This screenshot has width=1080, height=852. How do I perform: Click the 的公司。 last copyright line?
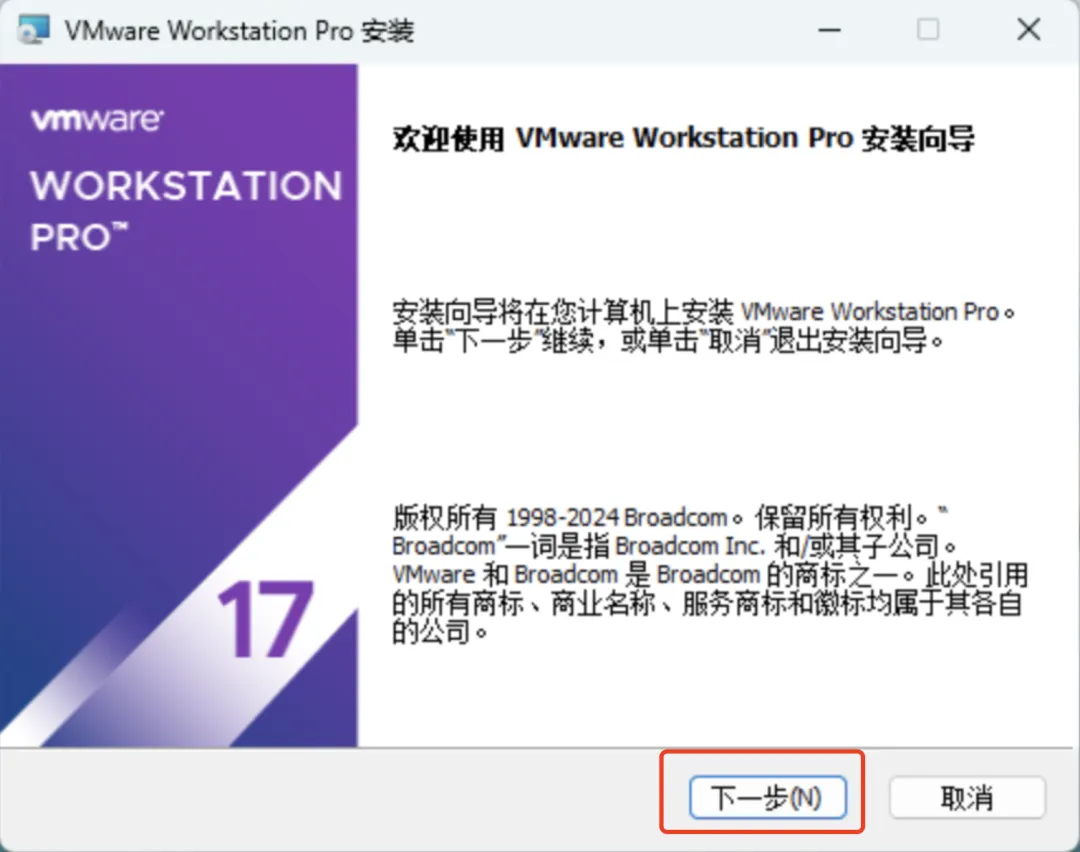pos(440,632)
